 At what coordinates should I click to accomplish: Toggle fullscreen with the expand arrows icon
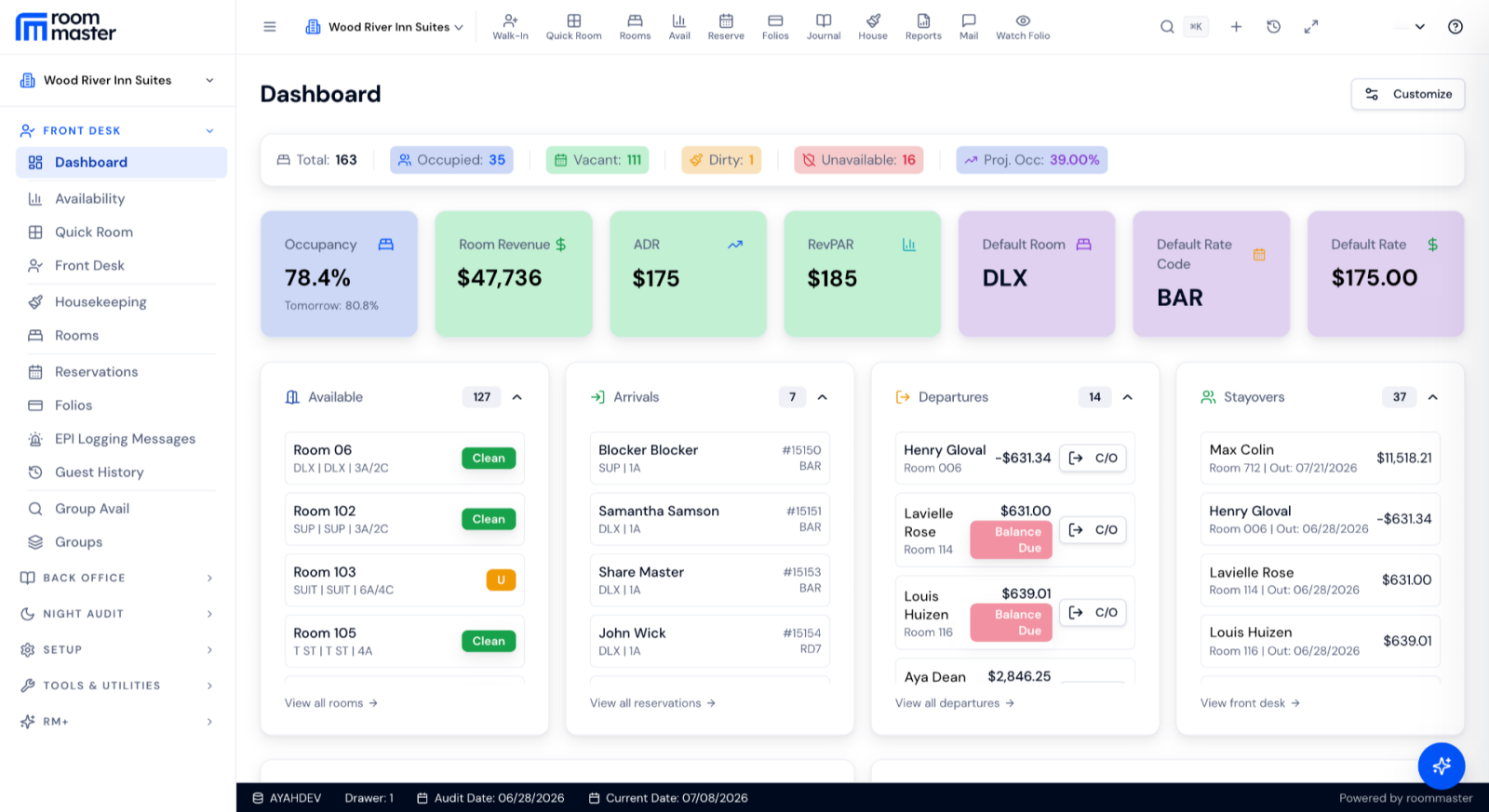tap(1310, 27)
